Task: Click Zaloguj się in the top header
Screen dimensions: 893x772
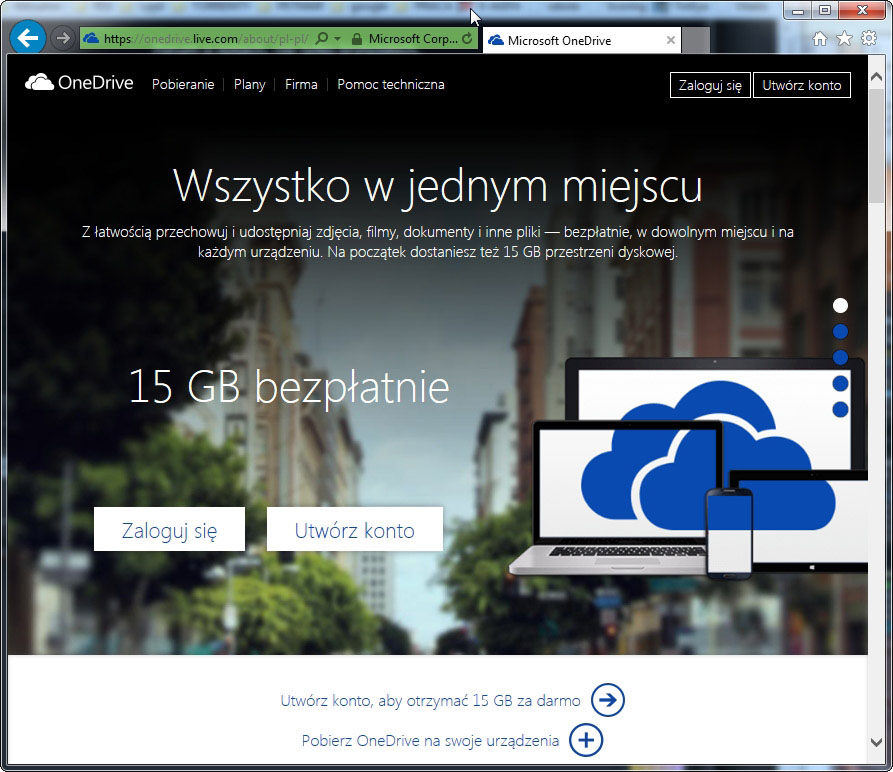Action: (x=710, y=85)
